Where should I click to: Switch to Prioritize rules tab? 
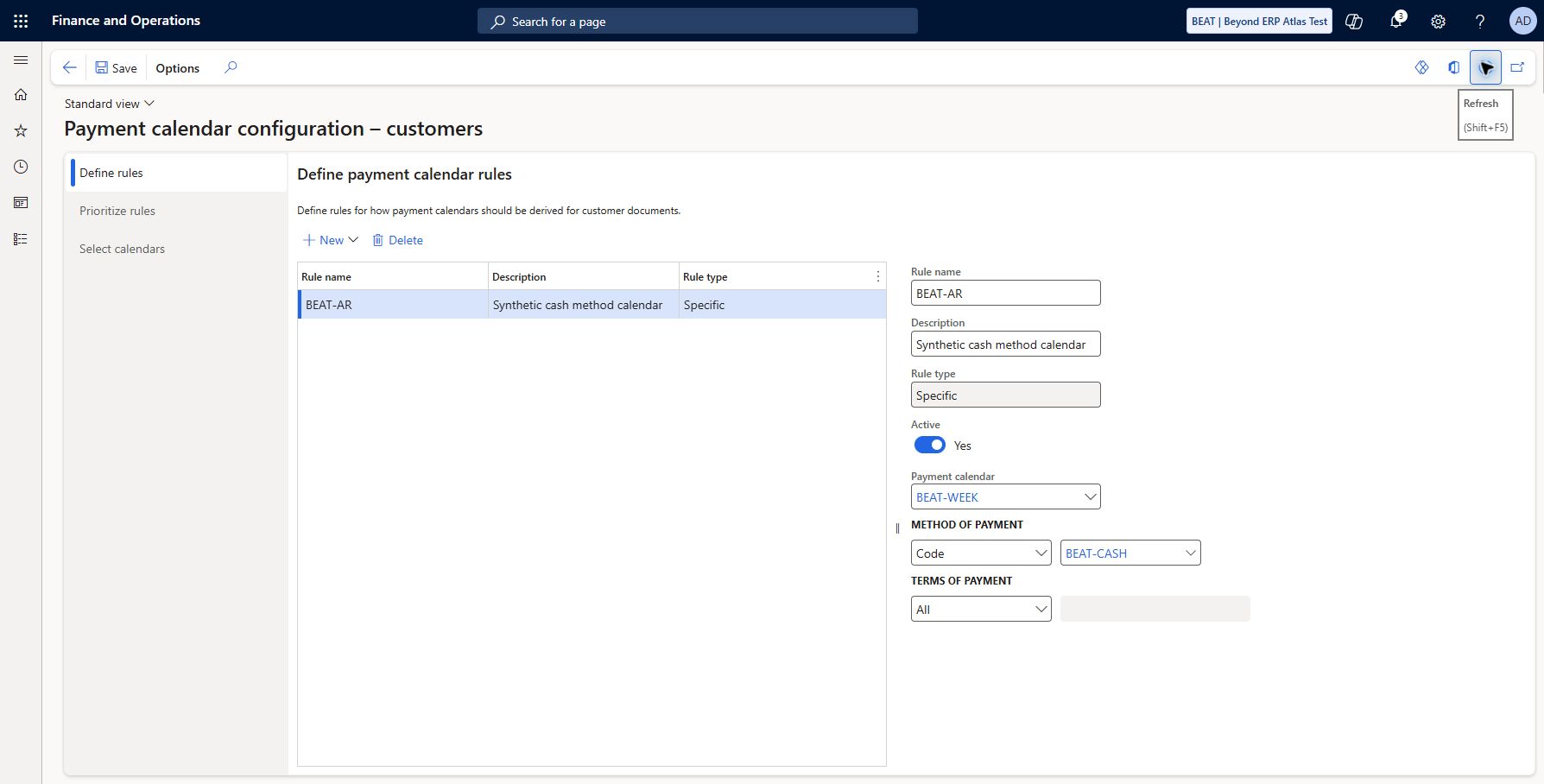(178, 211)
